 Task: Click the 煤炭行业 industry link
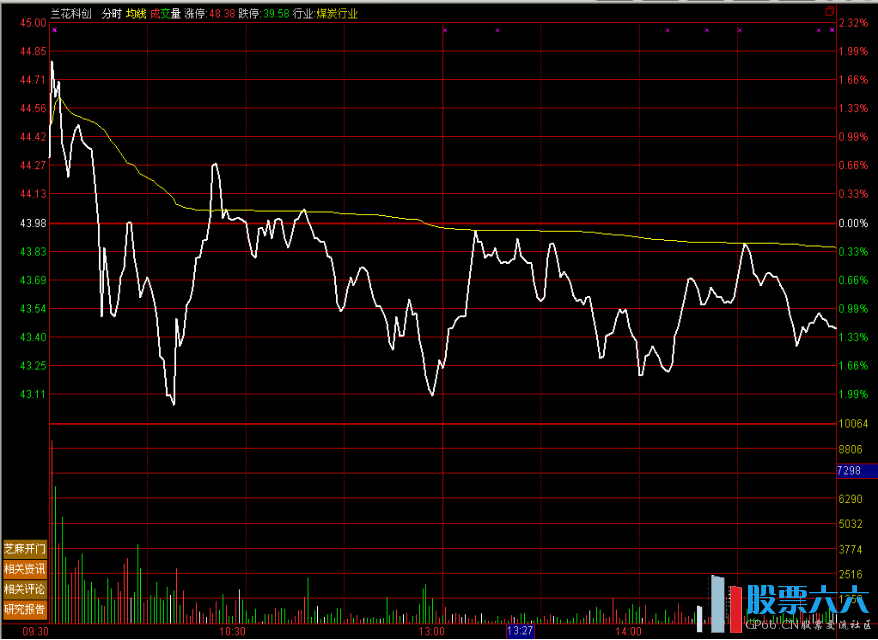tap(336, 14)
